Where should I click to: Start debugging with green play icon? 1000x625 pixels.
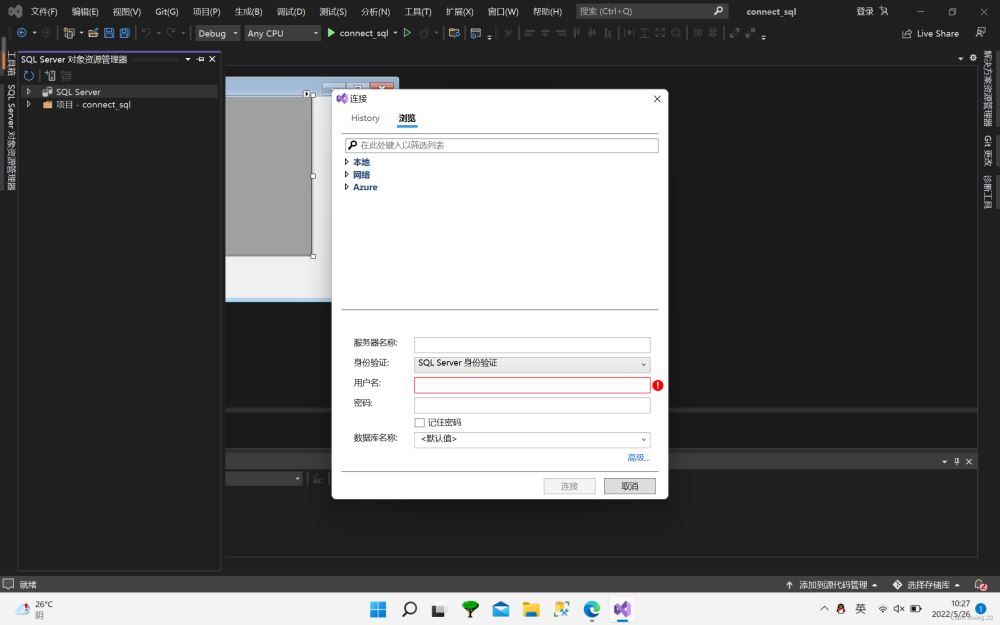[x=331, y=33]
